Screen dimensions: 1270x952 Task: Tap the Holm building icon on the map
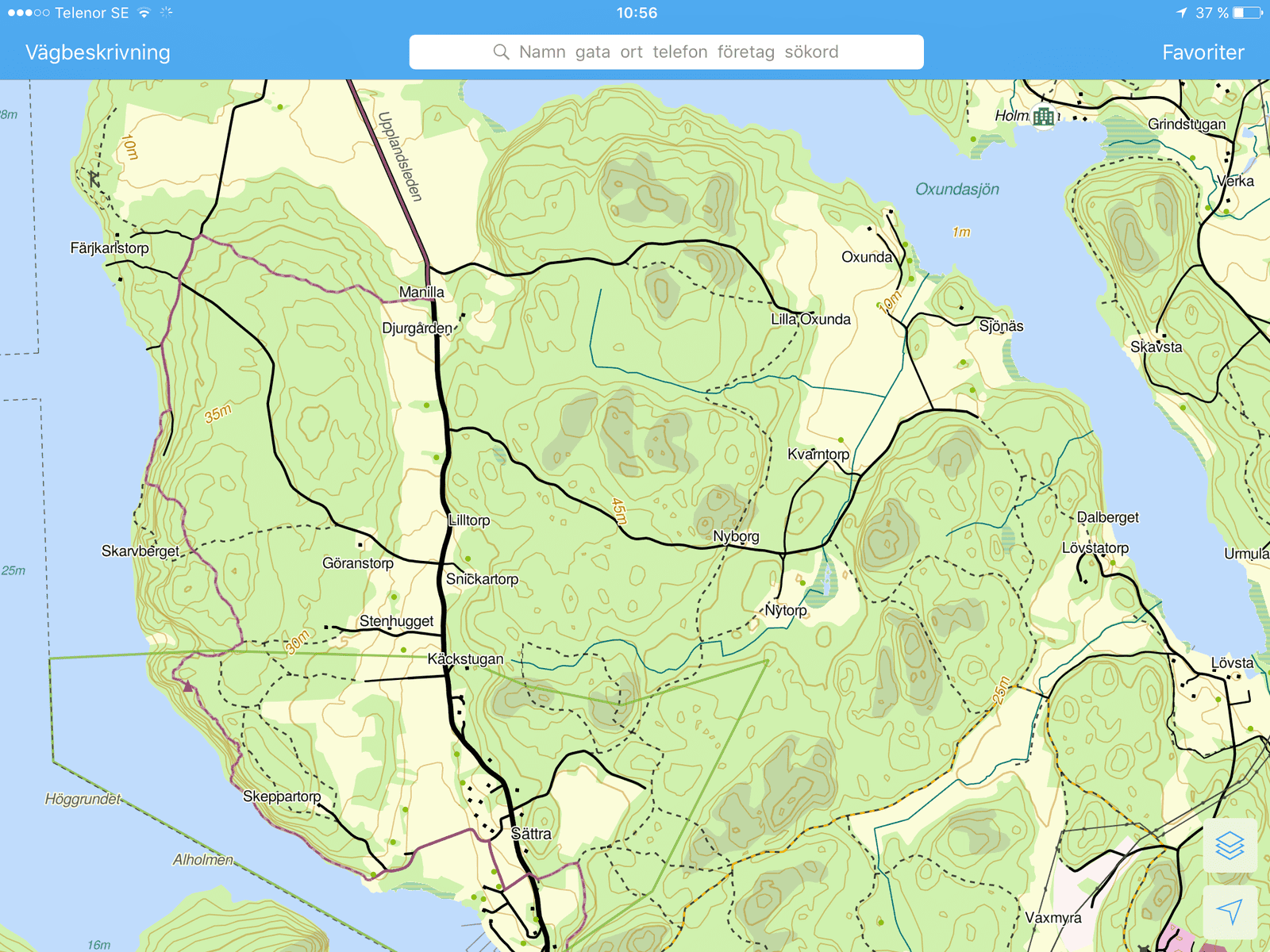(1044, 117)
